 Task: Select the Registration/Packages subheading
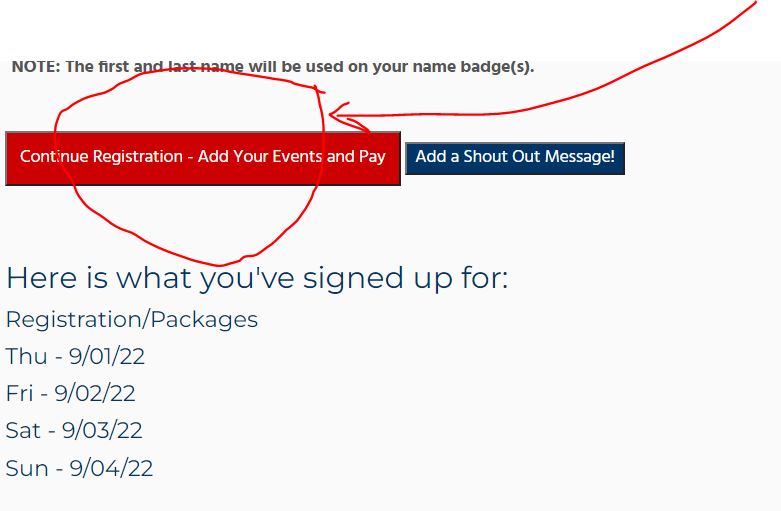click(x=131, y=319)
